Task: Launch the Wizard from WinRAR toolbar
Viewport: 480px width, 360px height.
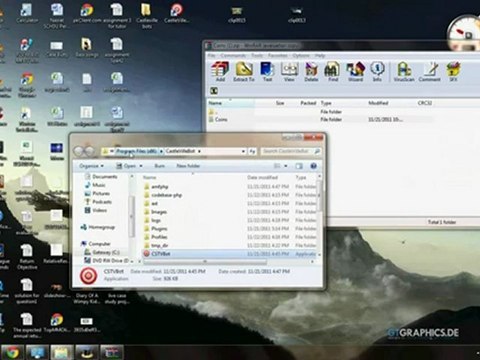Action: [355, 71]
